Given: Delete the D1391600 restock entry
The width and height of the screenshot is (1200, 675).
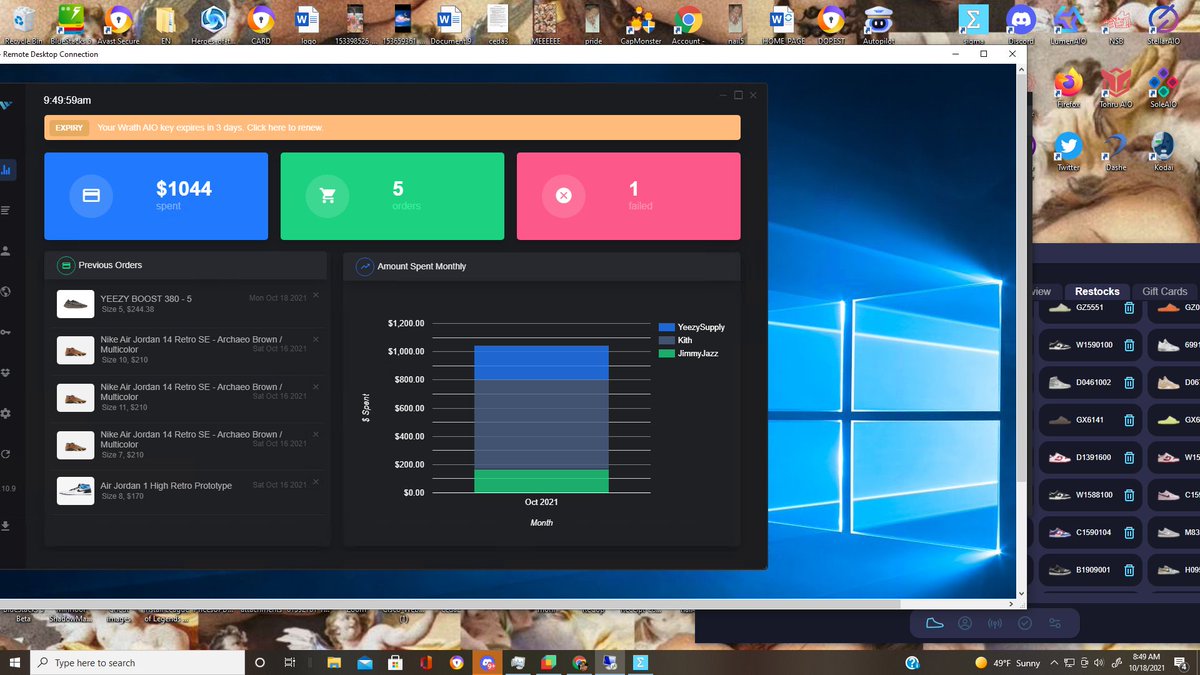Looking at the screenshot, I should click(1129, 458).
